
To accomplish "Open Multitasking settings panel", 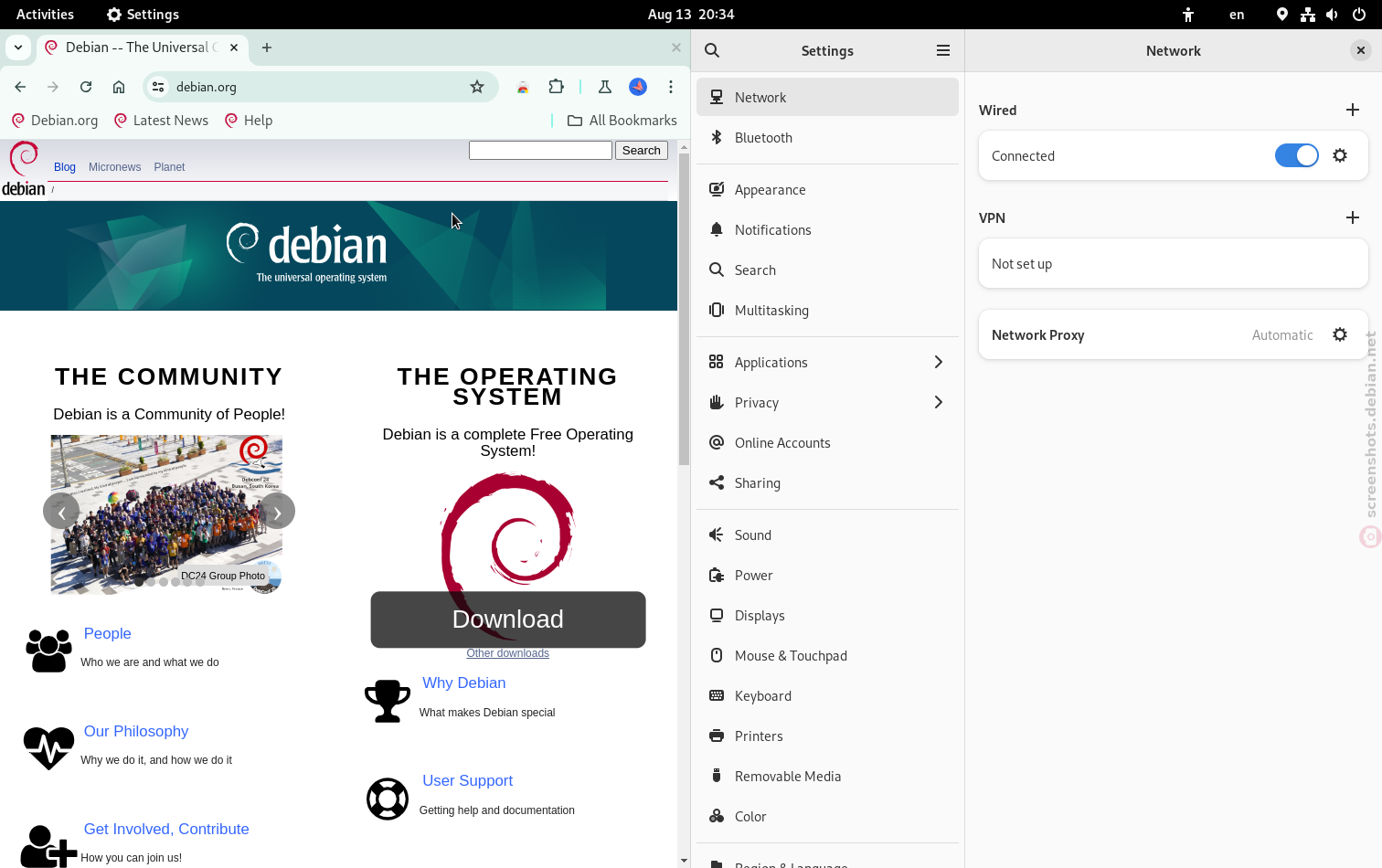I will (x=827, y=310).
